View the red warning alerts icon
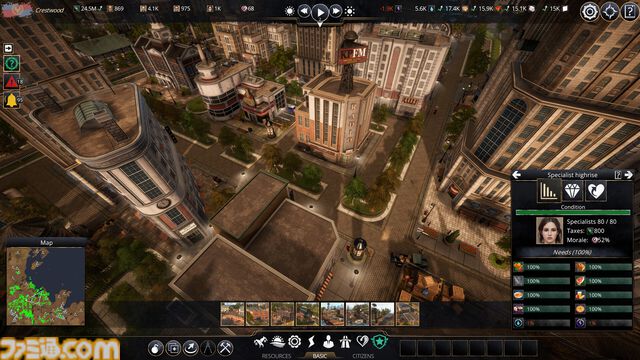The image size is (640, 360). click(11, 82)
